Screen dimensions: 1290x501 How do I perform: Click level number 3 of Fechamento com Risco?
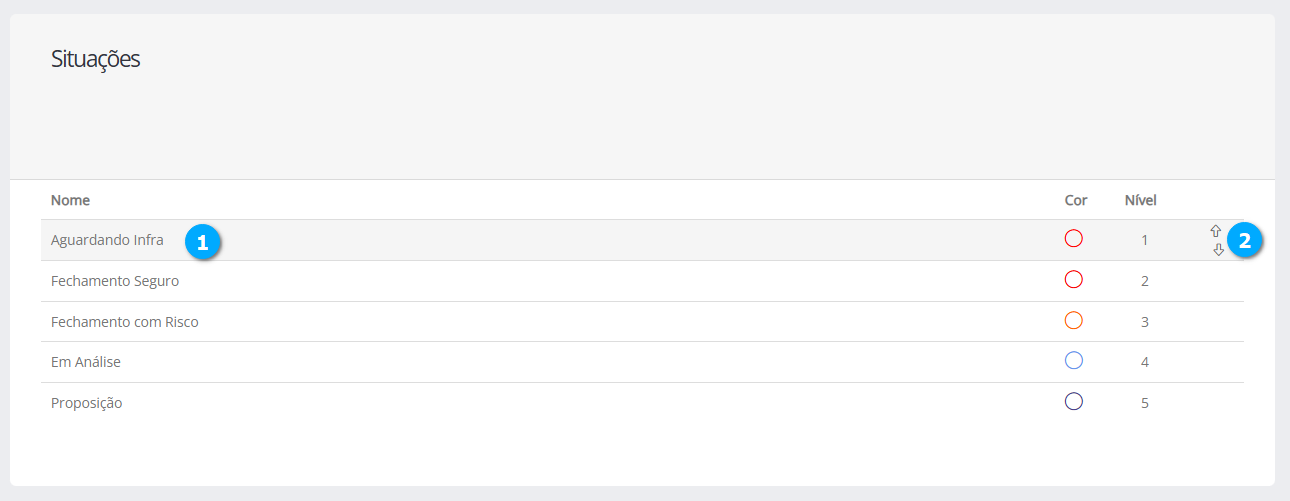tap(1145, 322)
